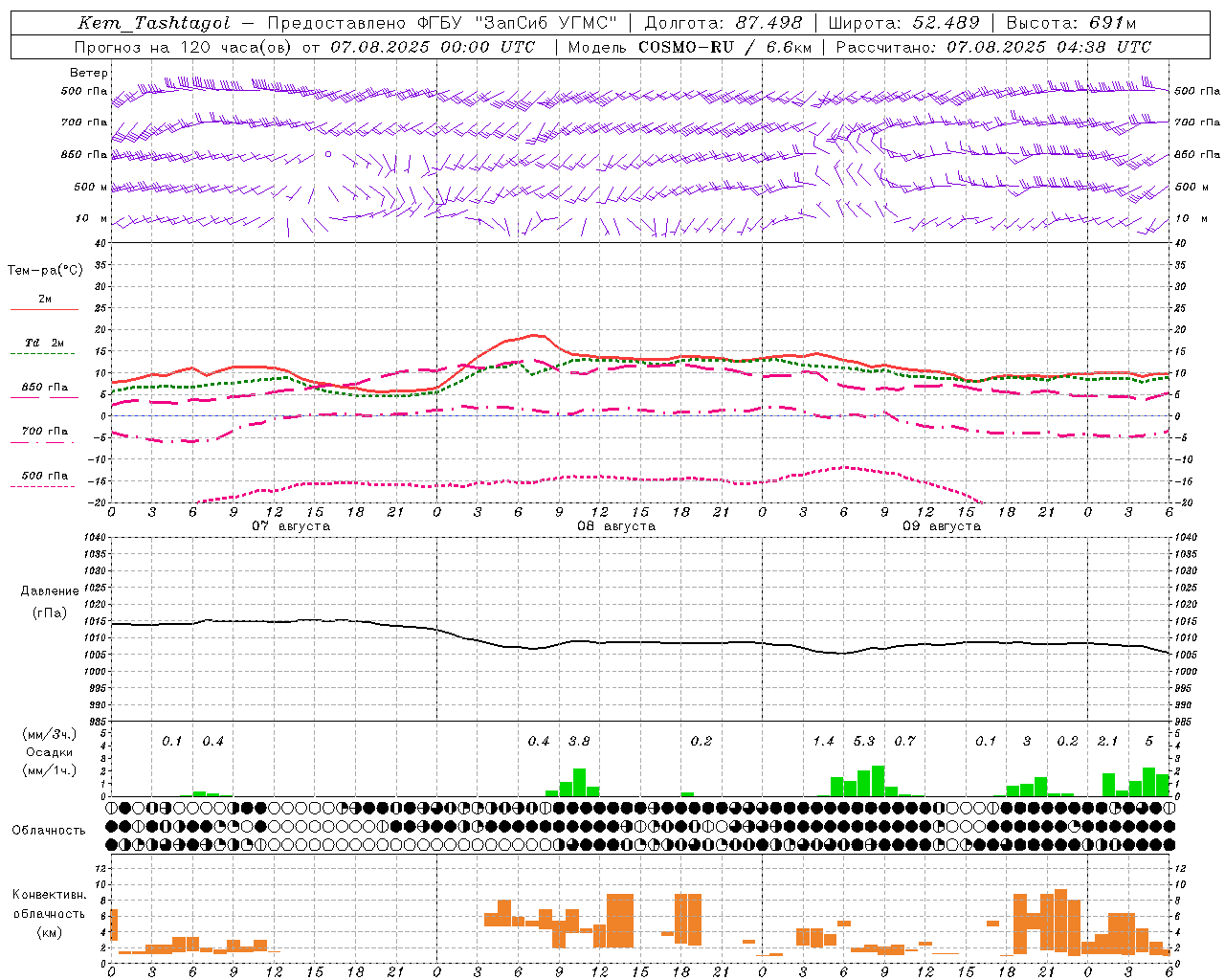Click the 'Облачность' row label
The height and width of the screenshot is (980, 1225).
(x=49, y=831)
